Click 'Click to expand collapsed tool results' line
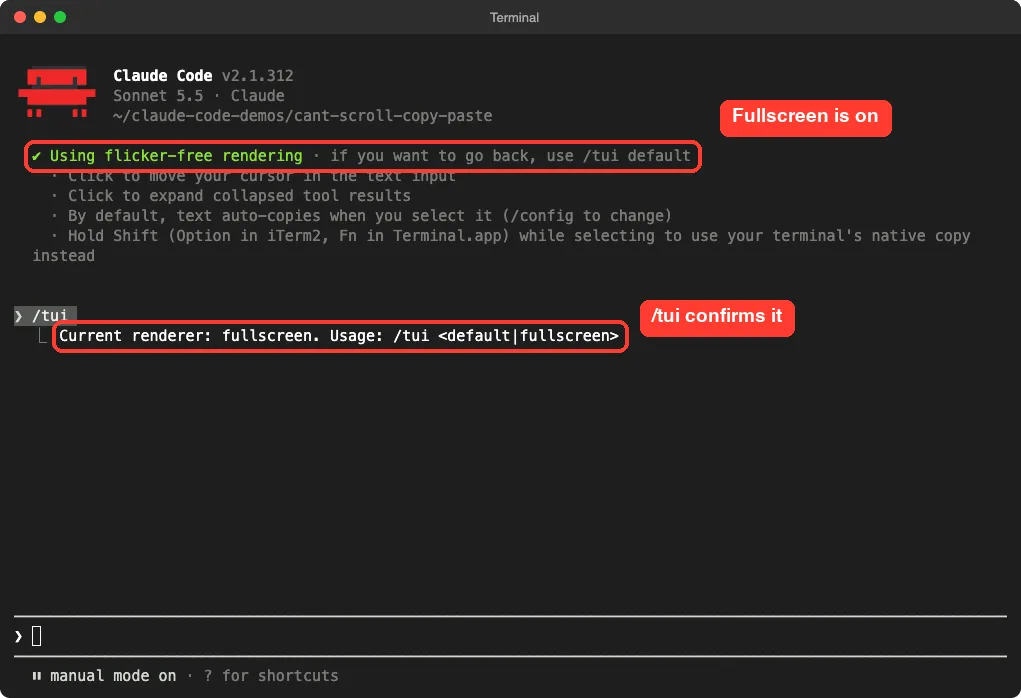 tap(239, 196)
